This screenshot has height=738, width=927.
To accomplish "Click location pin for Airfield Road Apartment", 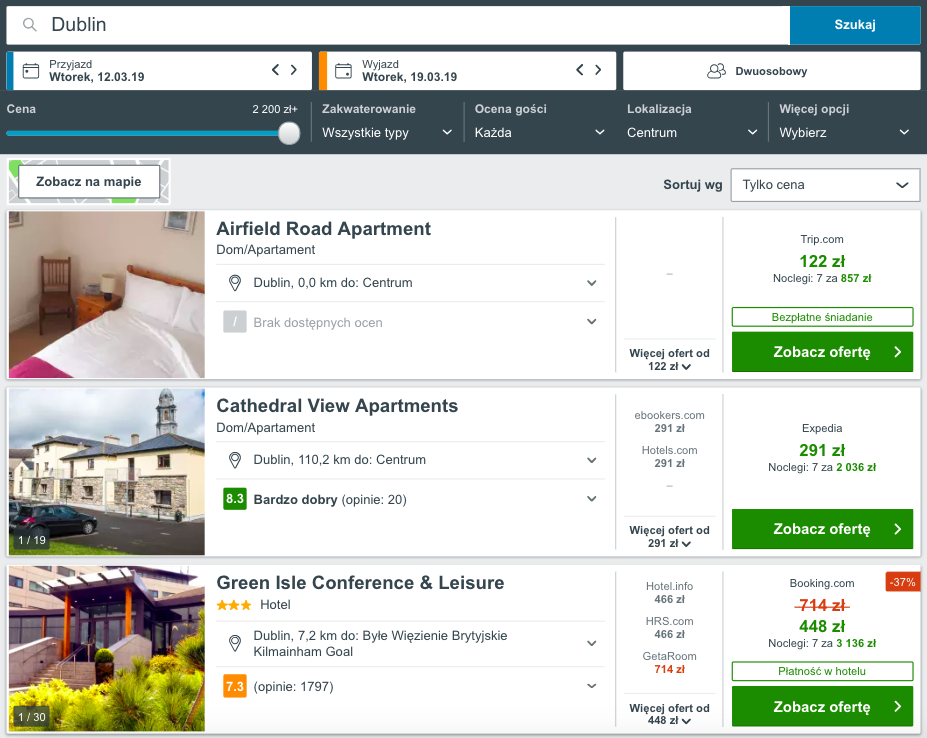I will coord(235,283).
